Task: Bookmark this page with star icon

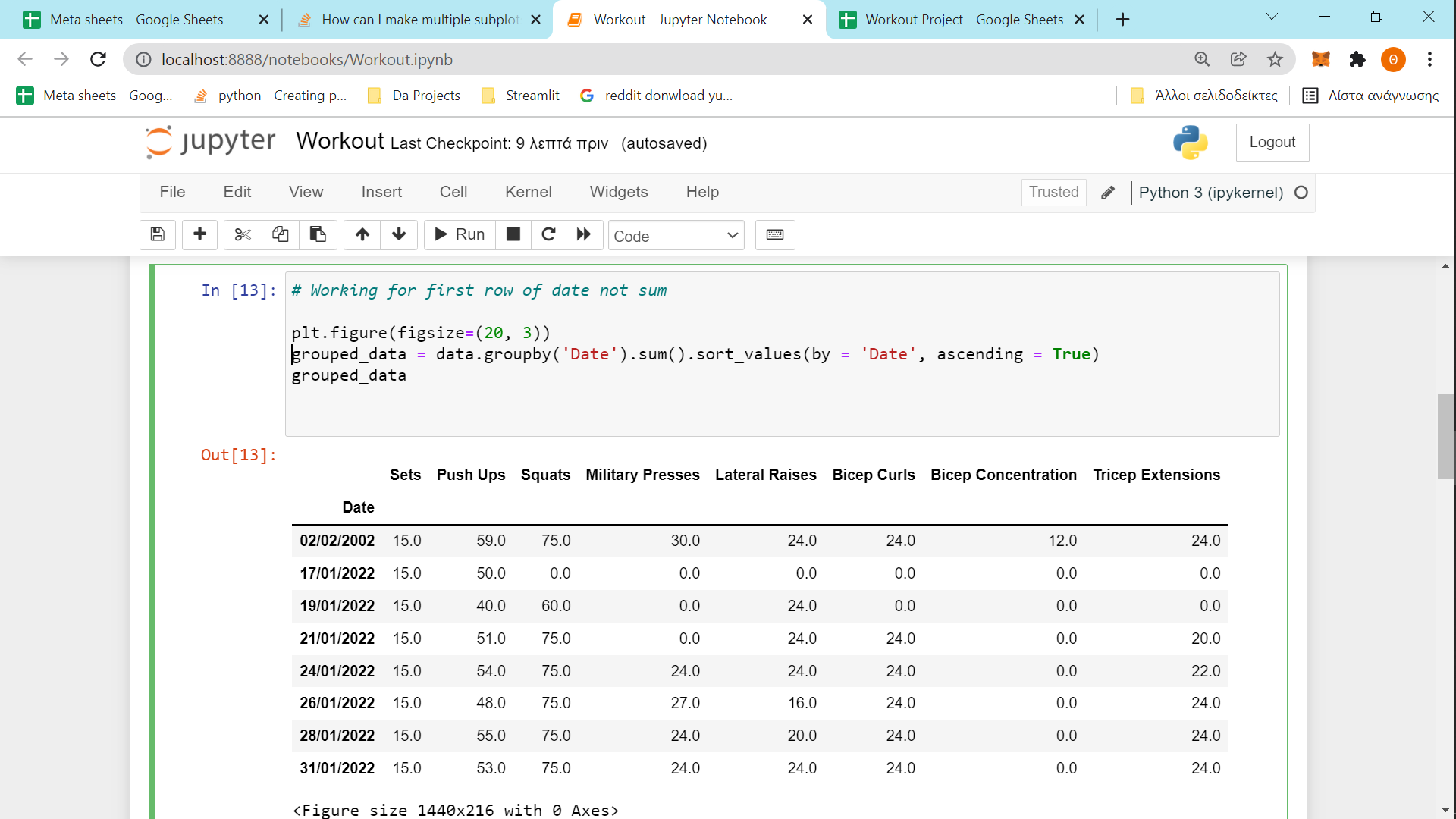Action: pyautogui.click(x=1276, y=59)
